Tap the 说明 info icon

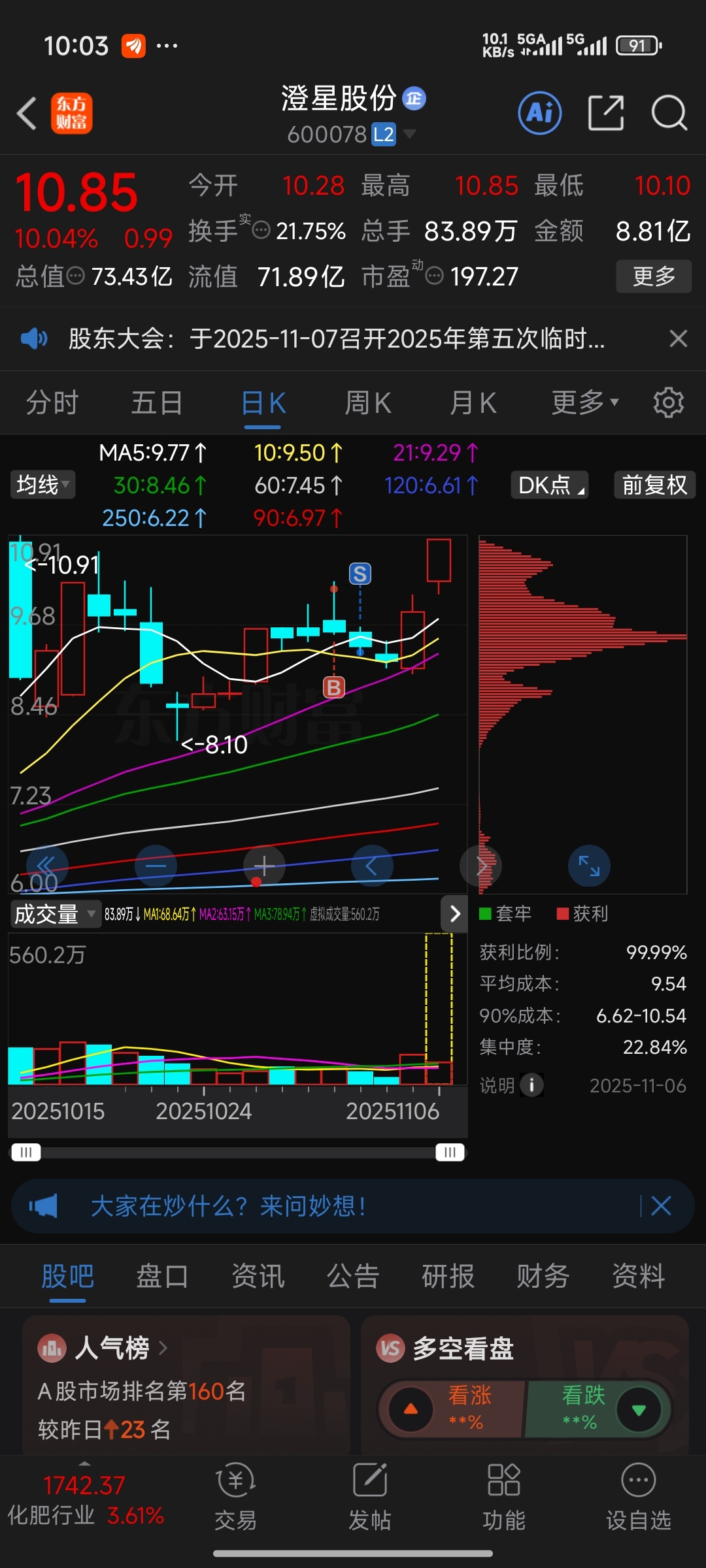coord(531,1085)
